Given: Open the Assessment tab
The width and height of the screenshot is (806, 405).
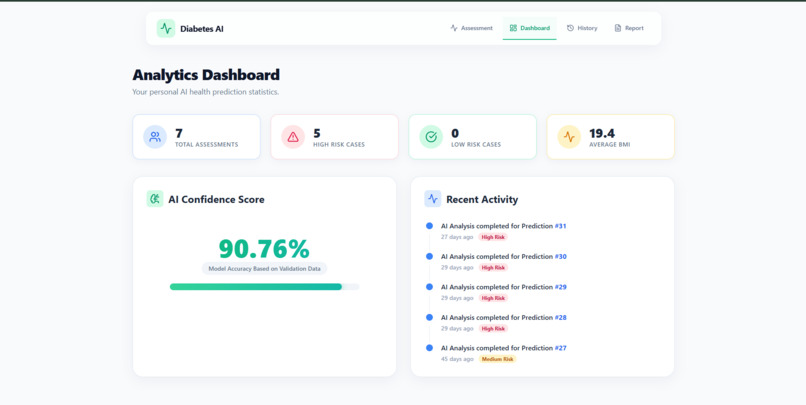Looking at the screenshot, I should coord(471,28).
